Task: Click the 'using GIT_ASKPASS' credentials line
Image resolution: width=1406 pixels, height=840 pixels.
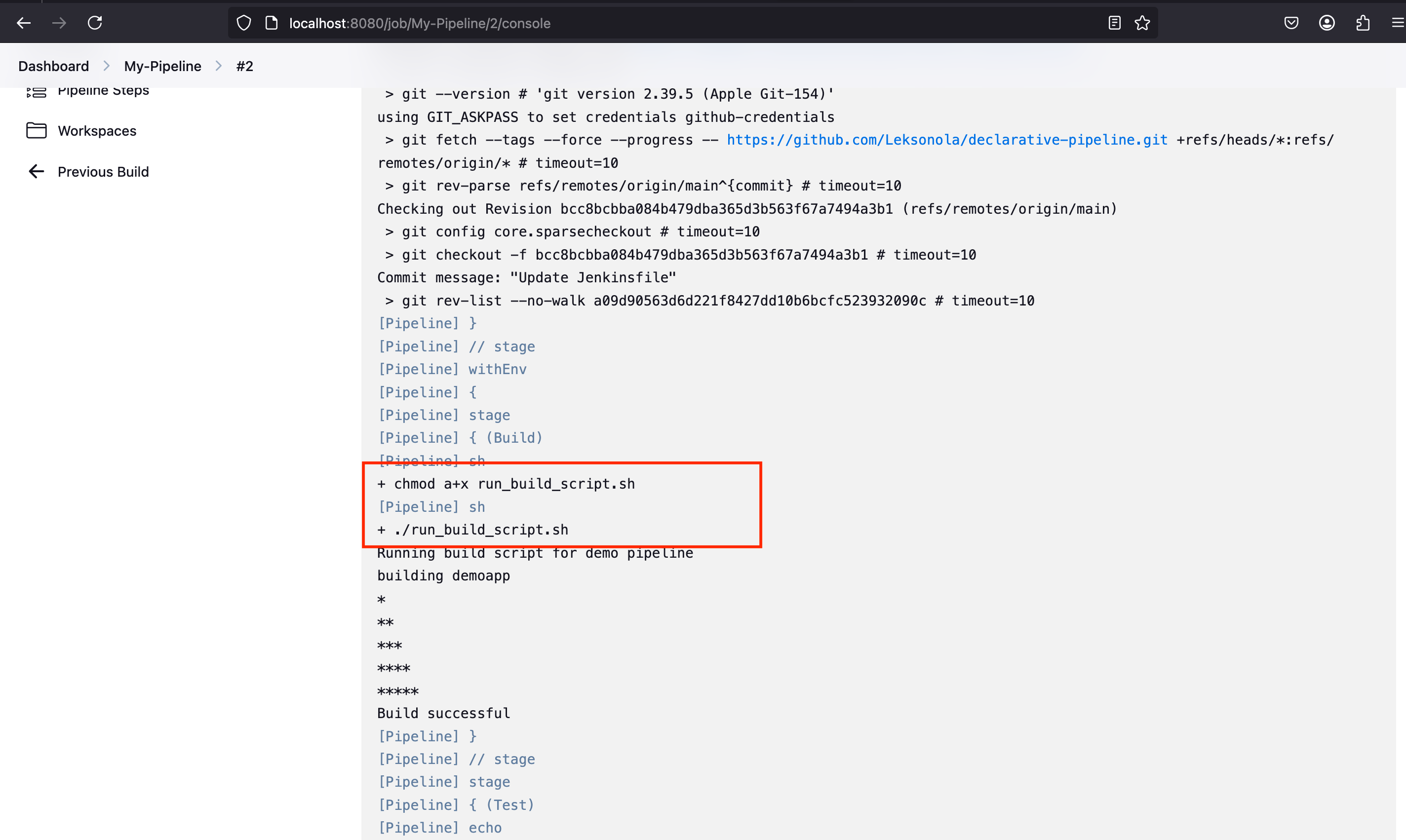Action: [606, 117]
